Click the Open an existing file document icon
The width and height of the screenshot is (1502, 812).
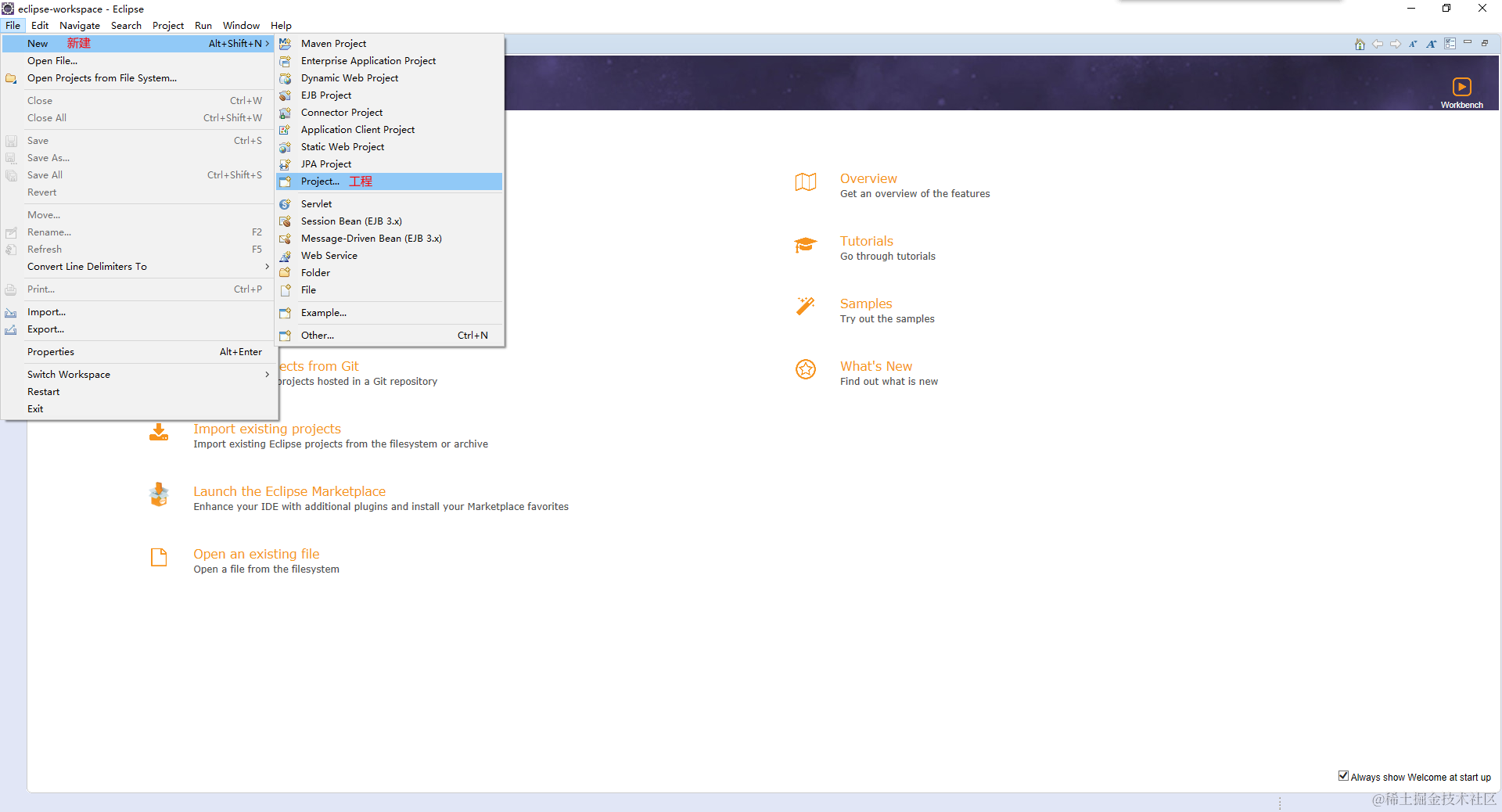159,557
